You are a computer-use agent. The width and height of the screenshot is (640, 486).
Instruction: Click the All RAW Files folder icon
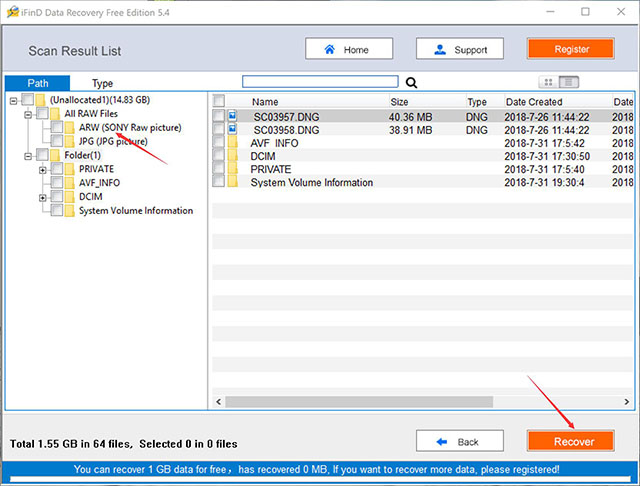click(55, 114)
